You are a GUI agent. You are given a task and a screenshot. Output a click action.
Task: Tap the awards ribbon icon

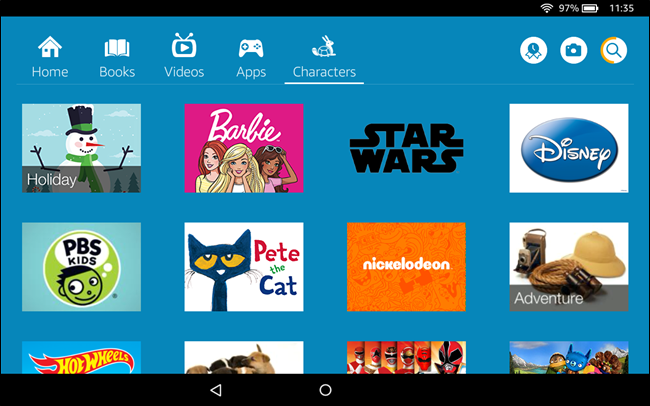click(534, 50)
